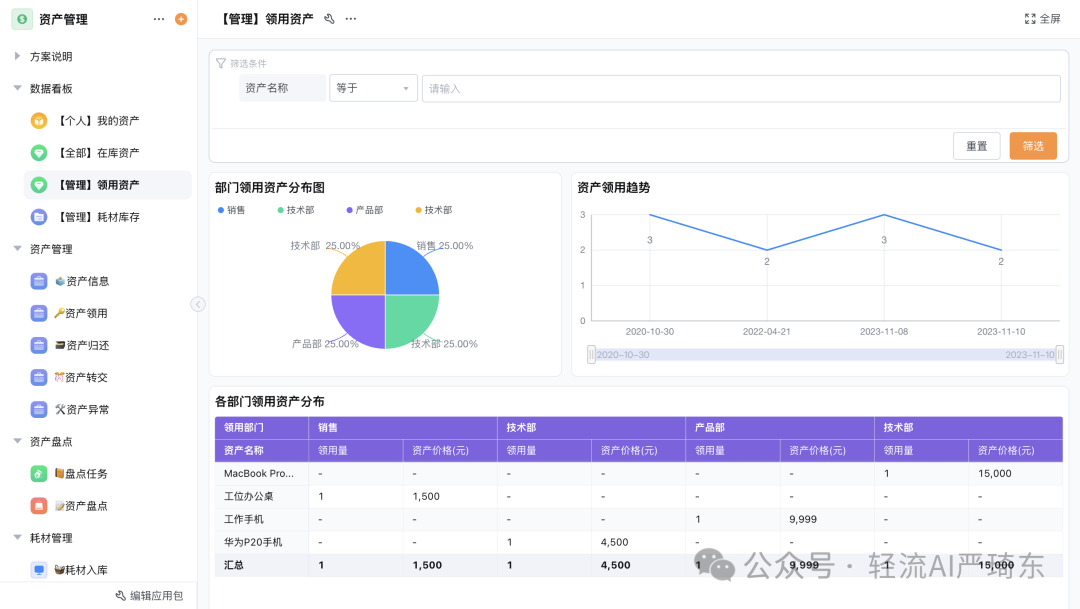Click the orange 筛选 filter button
Screen dimensions: 1080x609
(x=1033, y=144)
